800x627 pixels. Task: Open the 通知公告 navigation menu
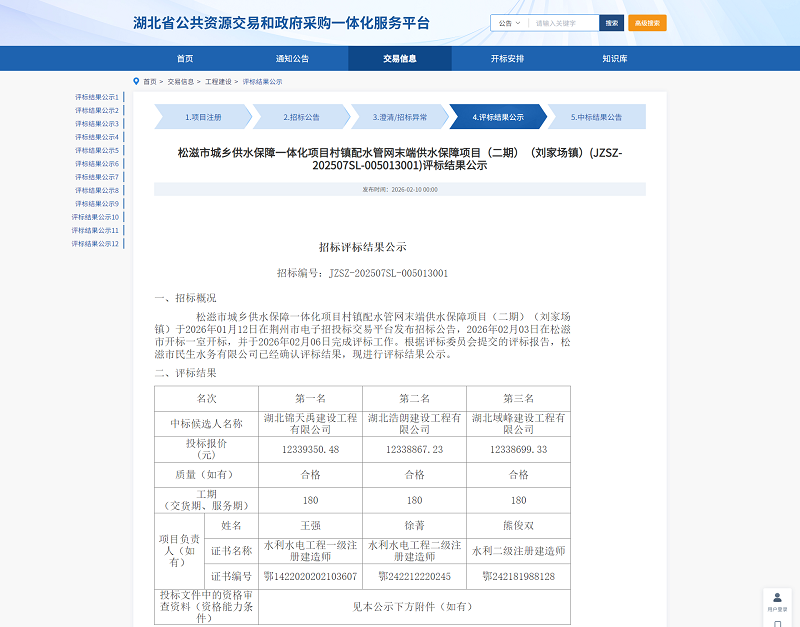(293, 59)
